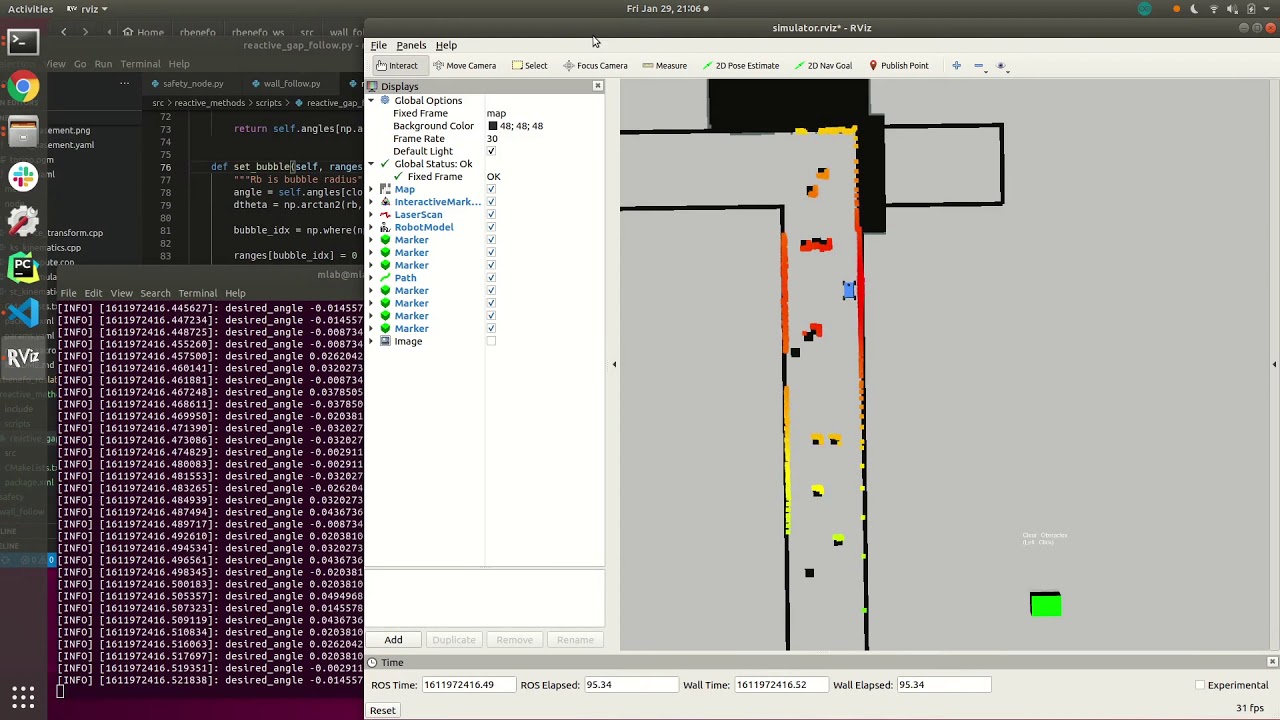
Task: Open the system tools wrench icon in dock
Action: click(x=23, y=222)
